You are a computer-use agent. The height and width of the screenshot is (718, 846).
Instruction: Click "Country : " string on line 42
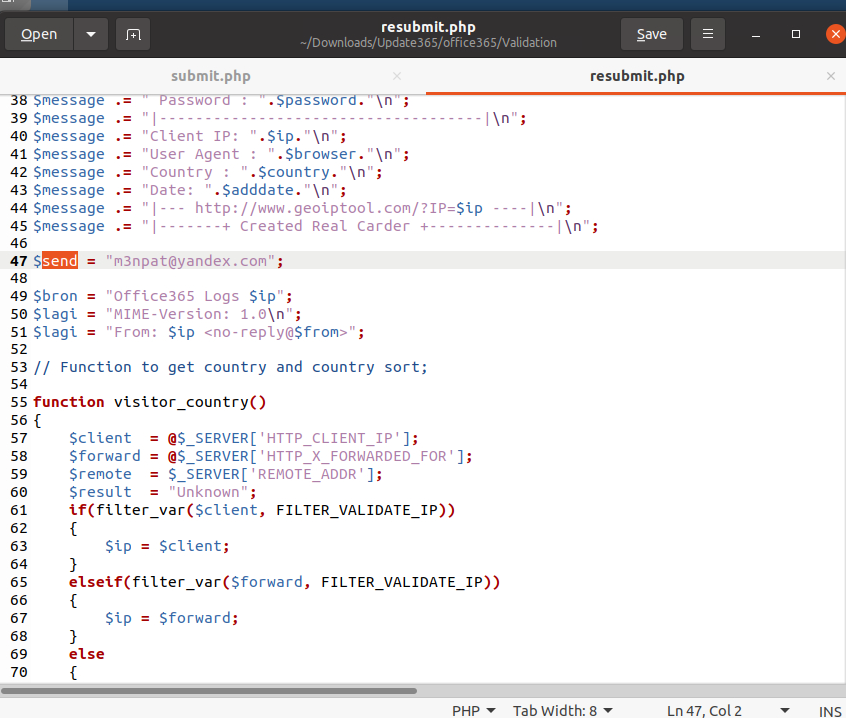[195, 172]
